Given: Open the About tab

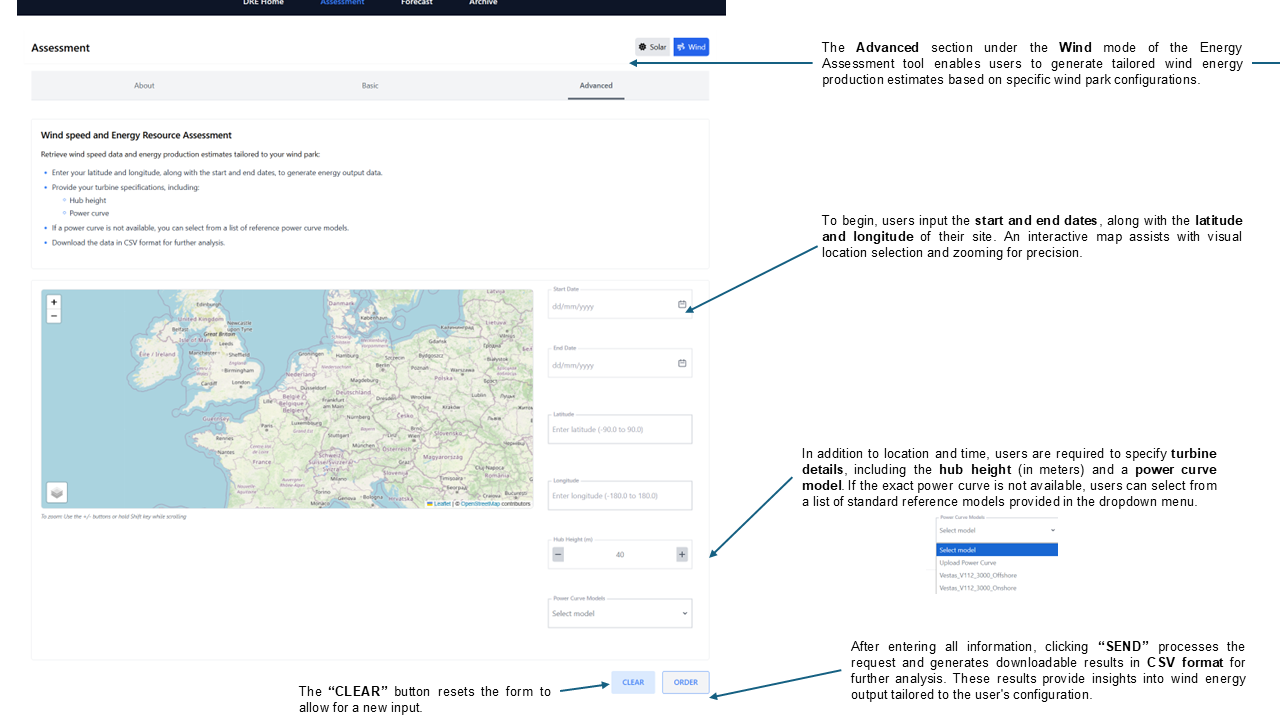Looking at the screenshot, I should 144,86.
